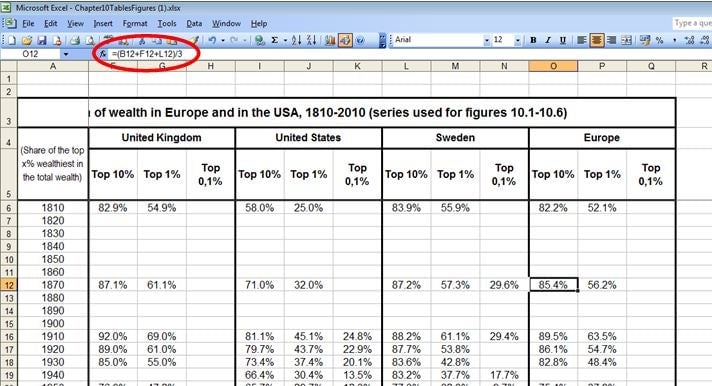Click Excel icon in title bar
This screenshot has height=386, width=712.
[x=6, y=7]
